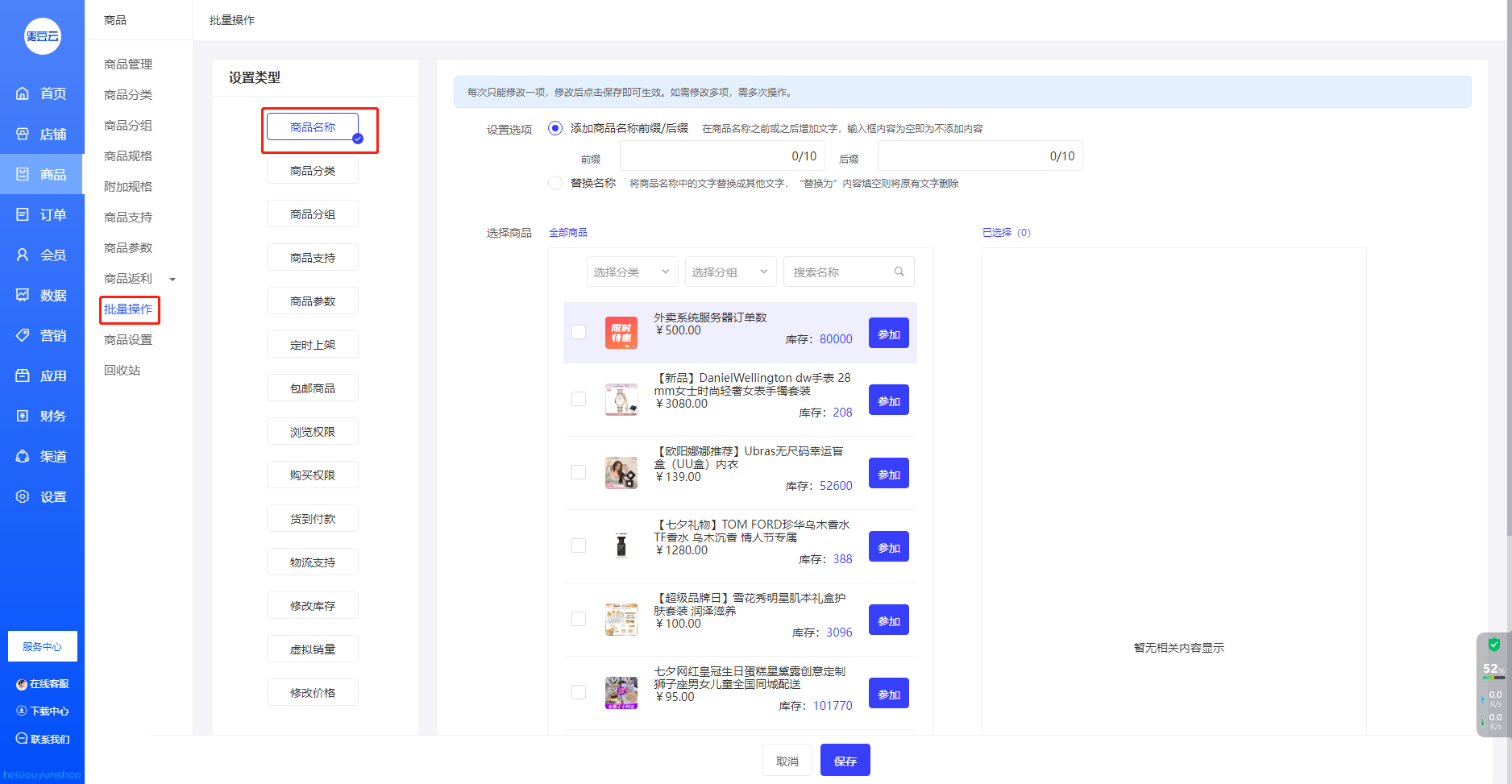Click the orders (订单) sidebar icon

[x=23, y=214]
